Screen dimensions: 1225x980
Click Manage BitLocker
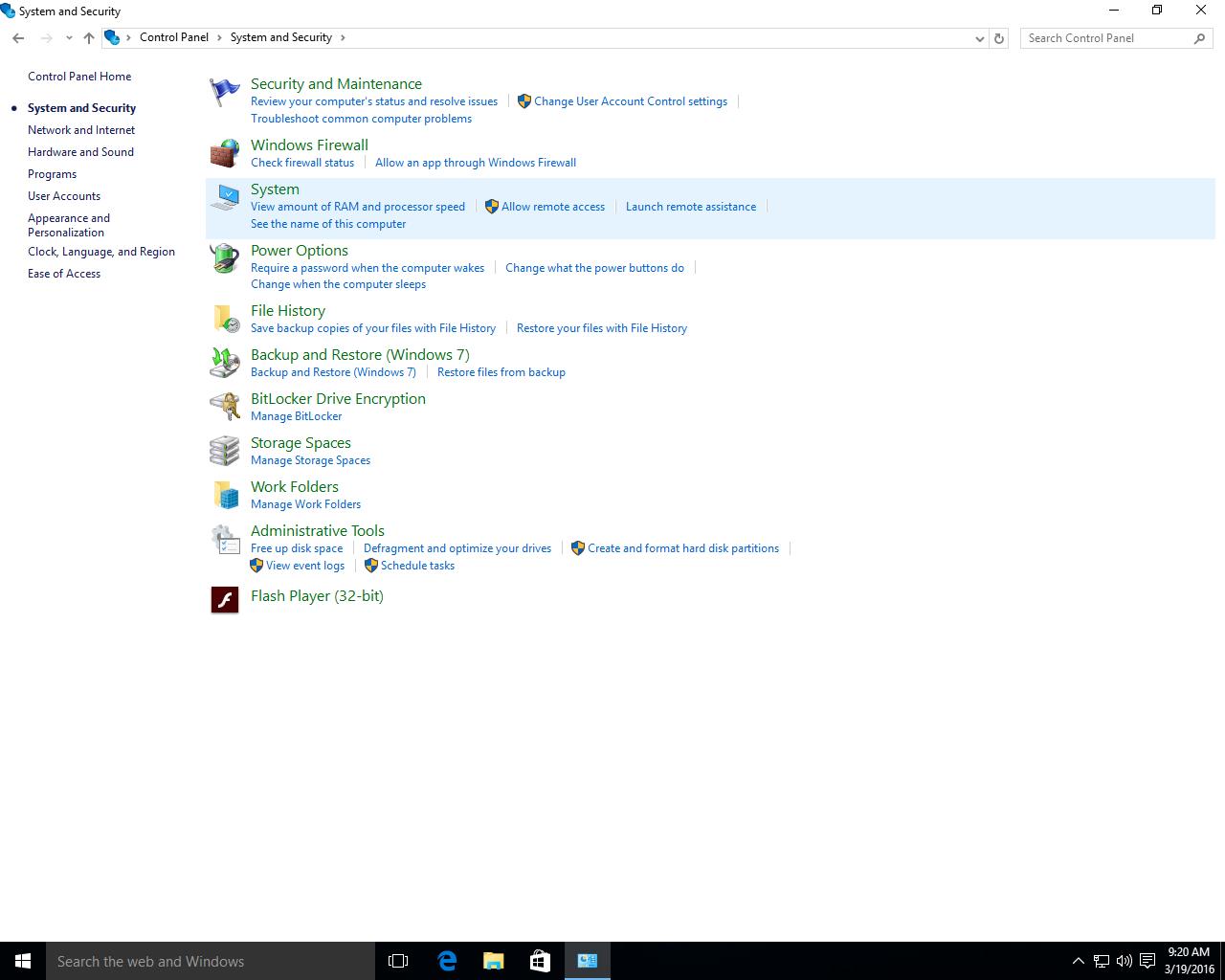[296, 416]
